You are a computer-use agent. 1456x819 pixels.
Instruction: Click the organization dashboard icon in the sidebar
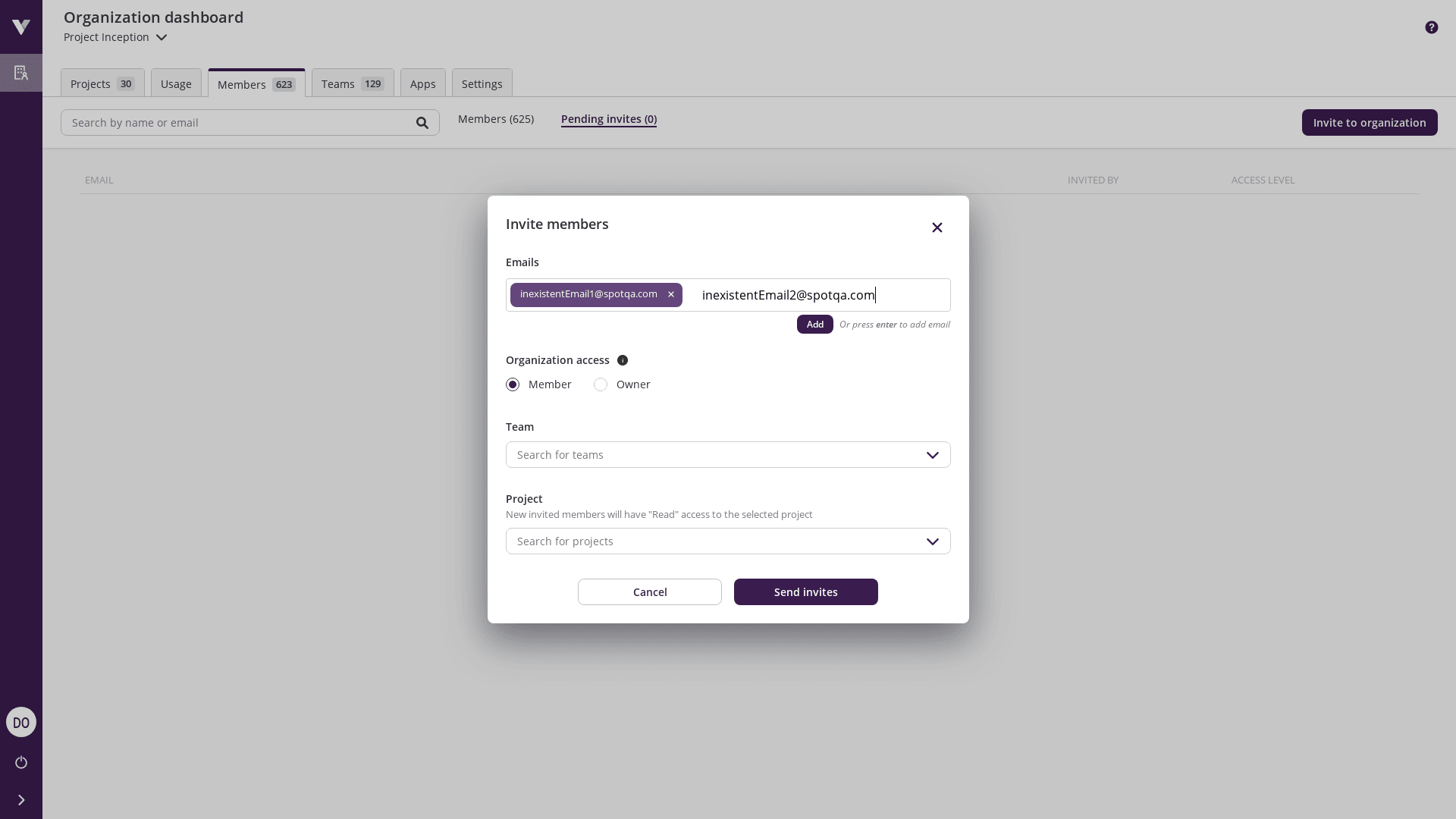(x=20, y=73)
